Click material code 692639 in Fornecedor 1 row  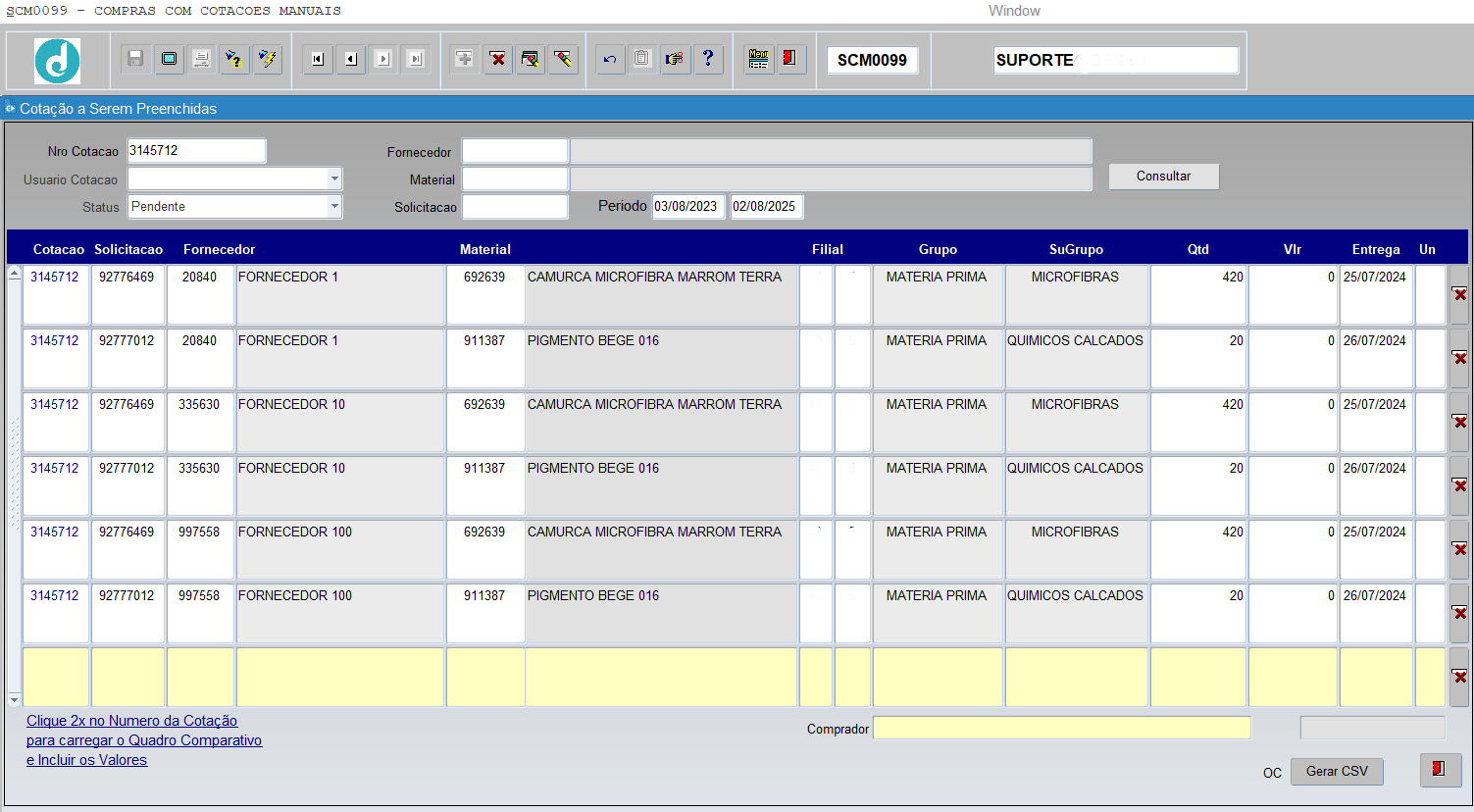484,294
